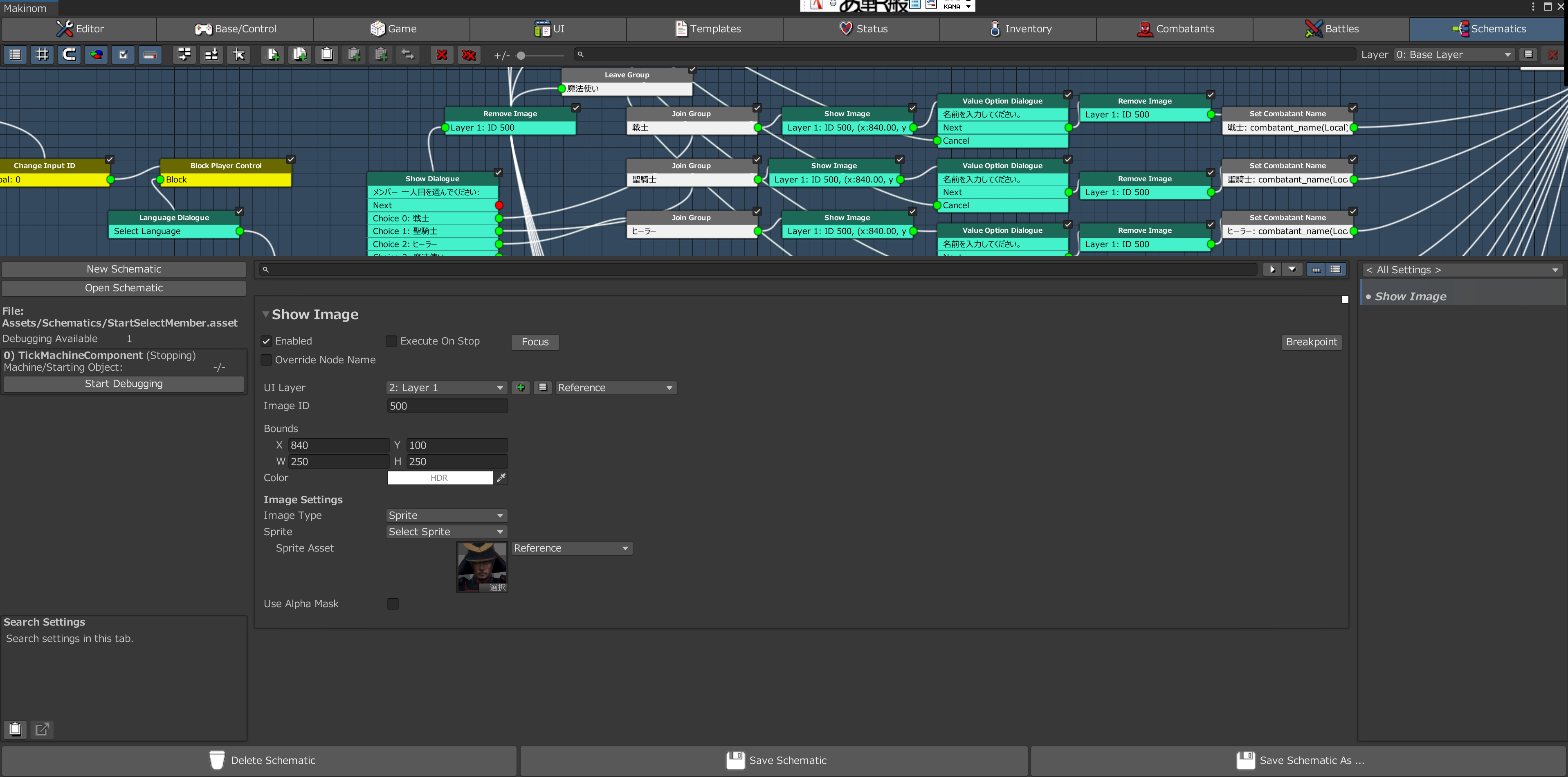
Task: Click the clipboard paste icon
Action: tap(327, 55)
